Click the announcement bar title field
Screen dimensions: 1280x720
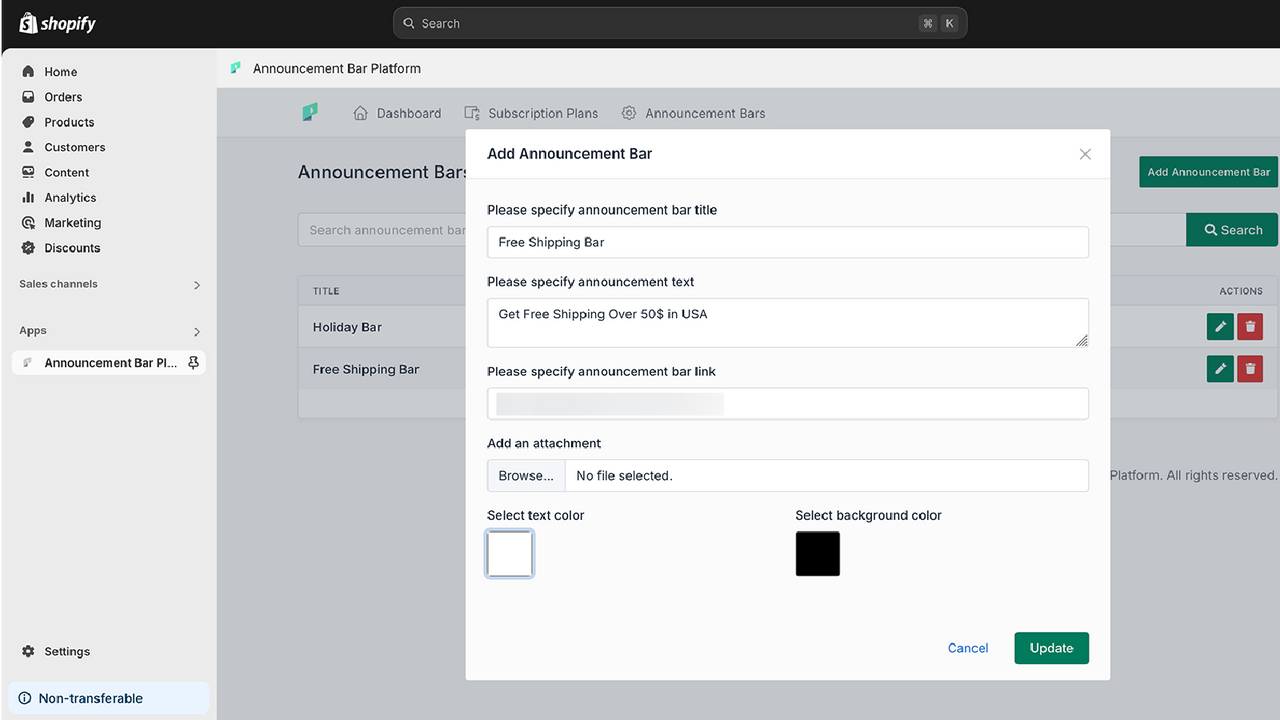pos(788,242)
